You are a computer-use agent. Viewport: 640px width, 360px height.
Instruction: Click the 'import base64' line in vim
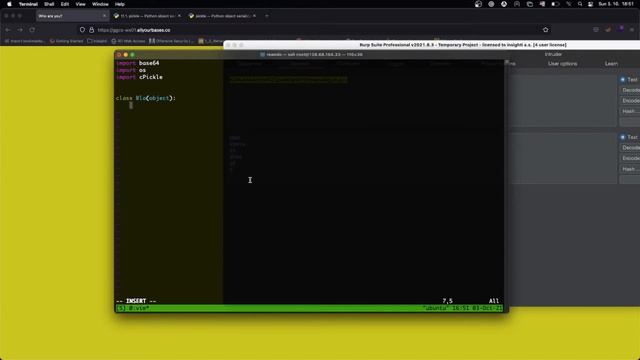[x=138, y=63]
